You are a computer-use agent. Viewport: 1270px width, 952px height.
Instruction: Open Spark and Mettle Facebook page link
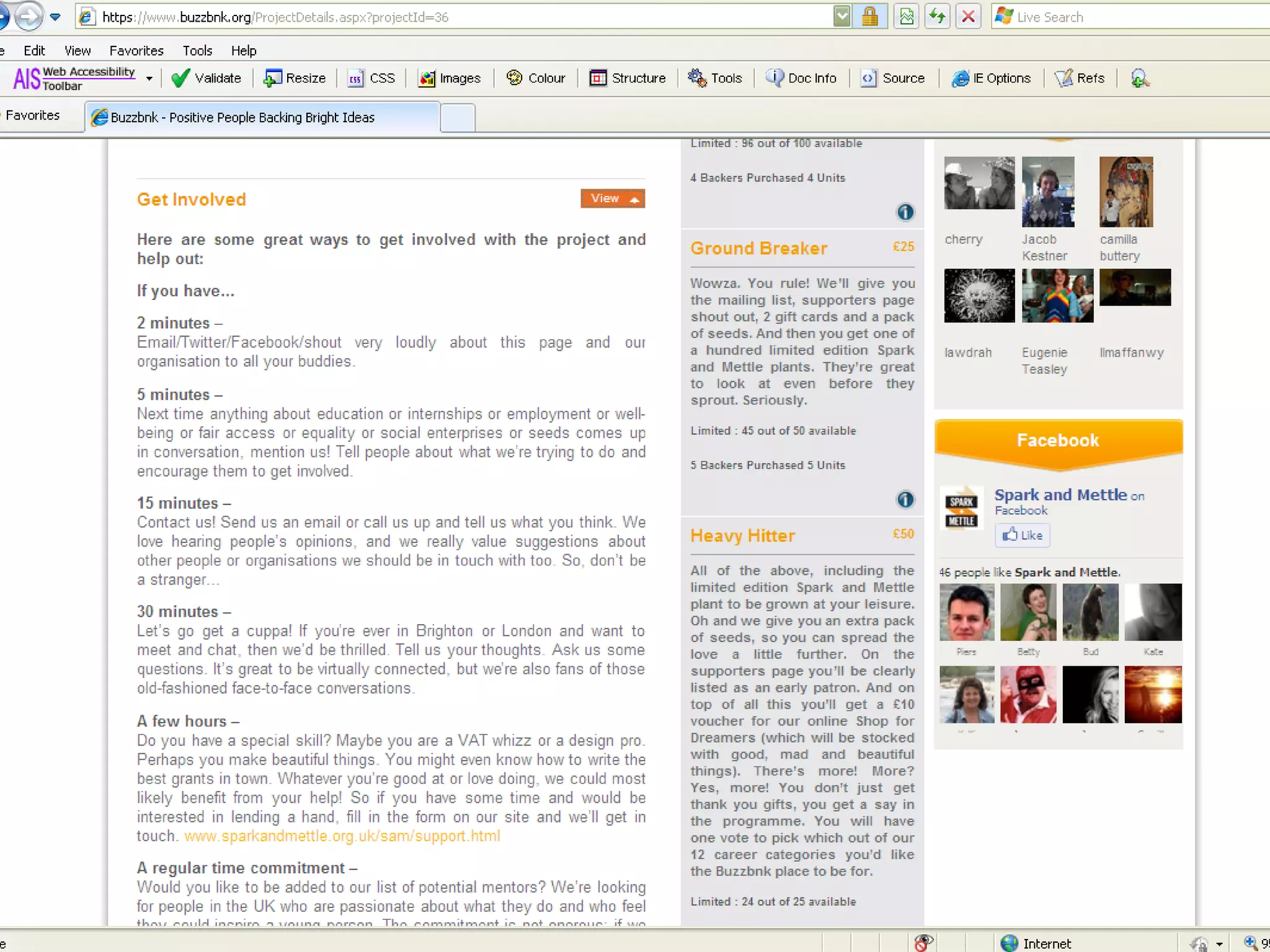pos(1060,495)
